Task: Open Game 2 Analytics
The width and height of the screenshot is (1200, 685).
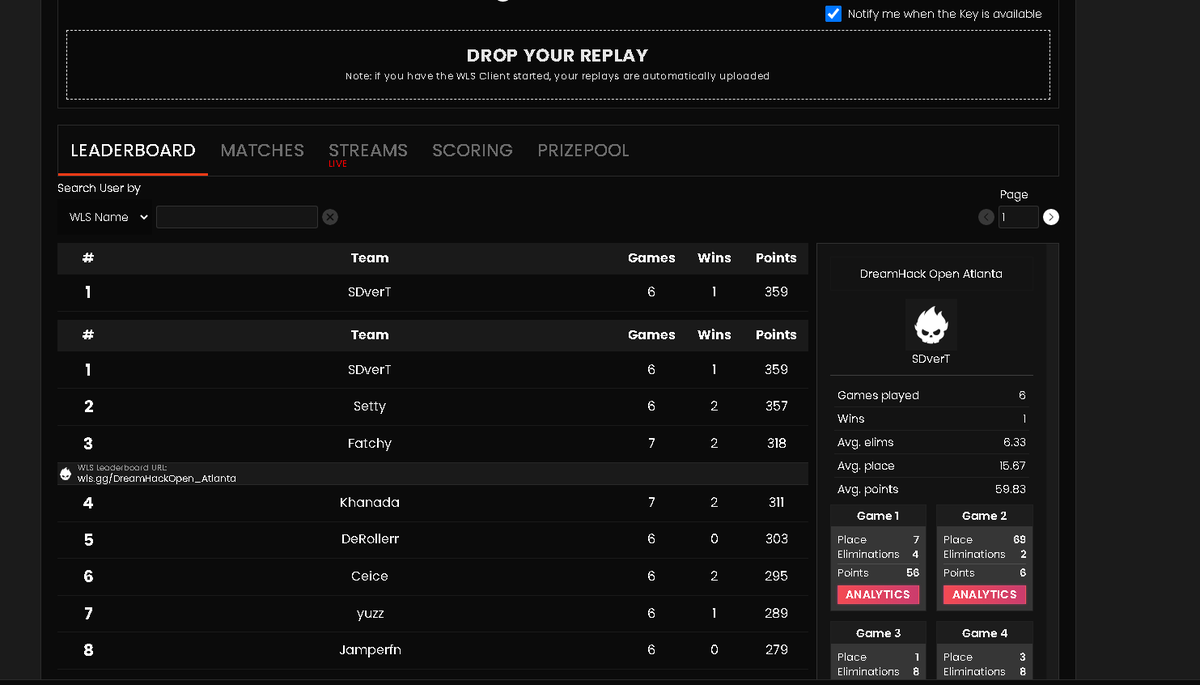Action: click(984, 594)
